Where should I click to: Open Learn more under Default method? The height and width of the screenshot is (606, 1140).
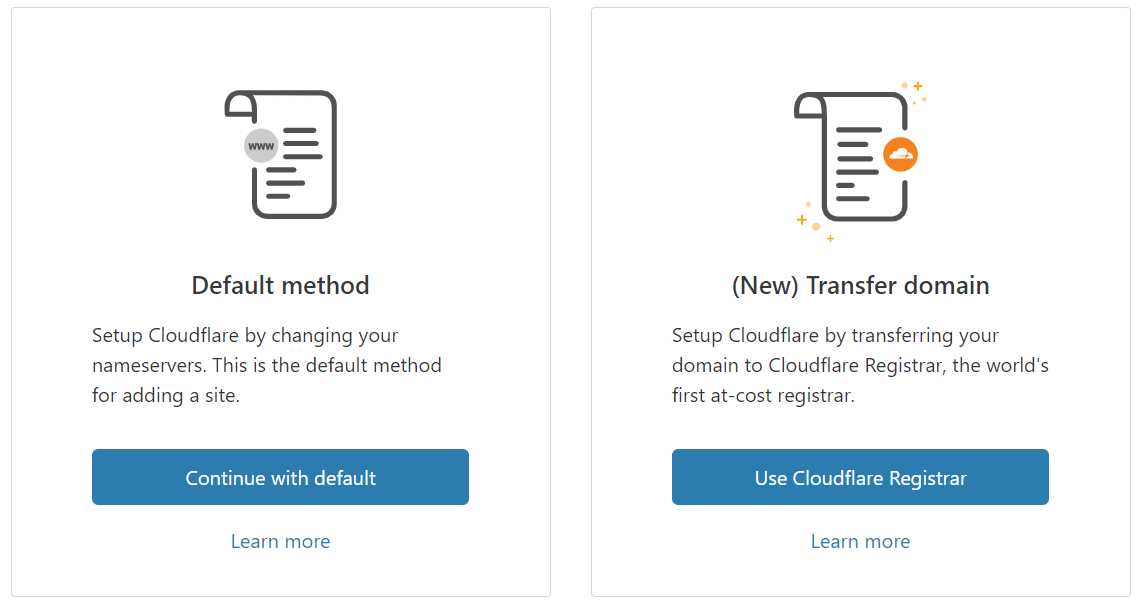tap(280, 541)
